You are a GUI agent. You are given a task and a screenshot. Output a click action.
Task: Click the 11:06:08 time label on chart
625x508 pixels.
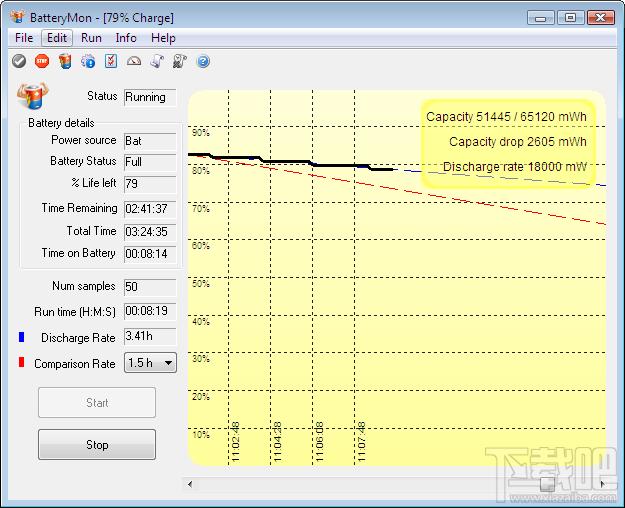(x=320, y=441)
